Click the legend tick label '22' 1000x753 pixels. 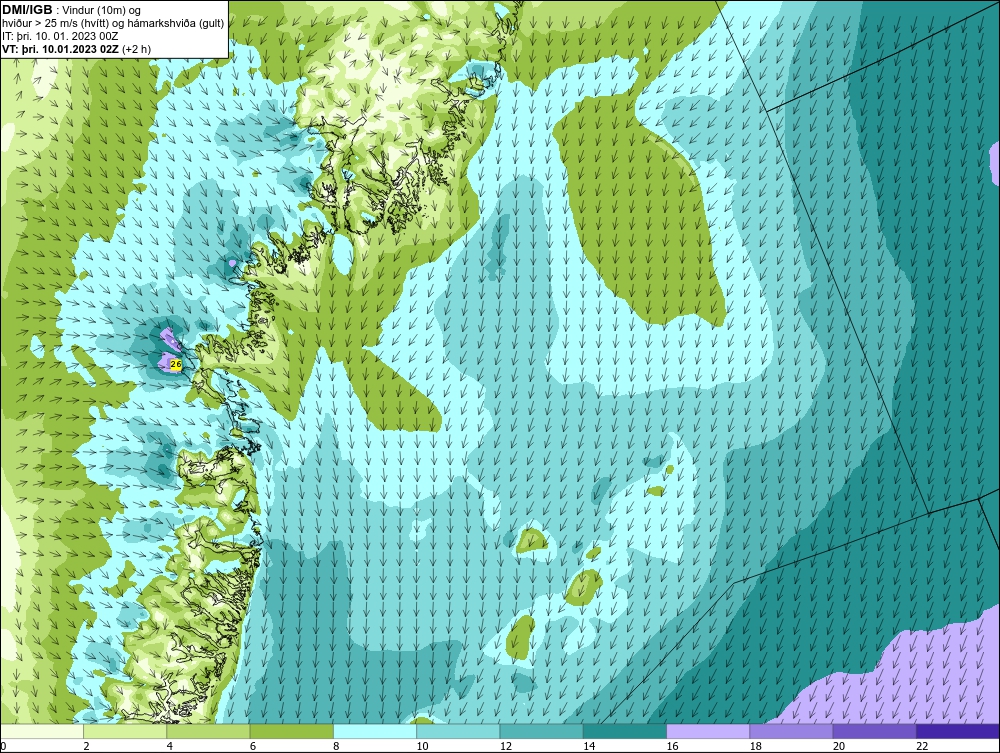[x=922, y=747]
